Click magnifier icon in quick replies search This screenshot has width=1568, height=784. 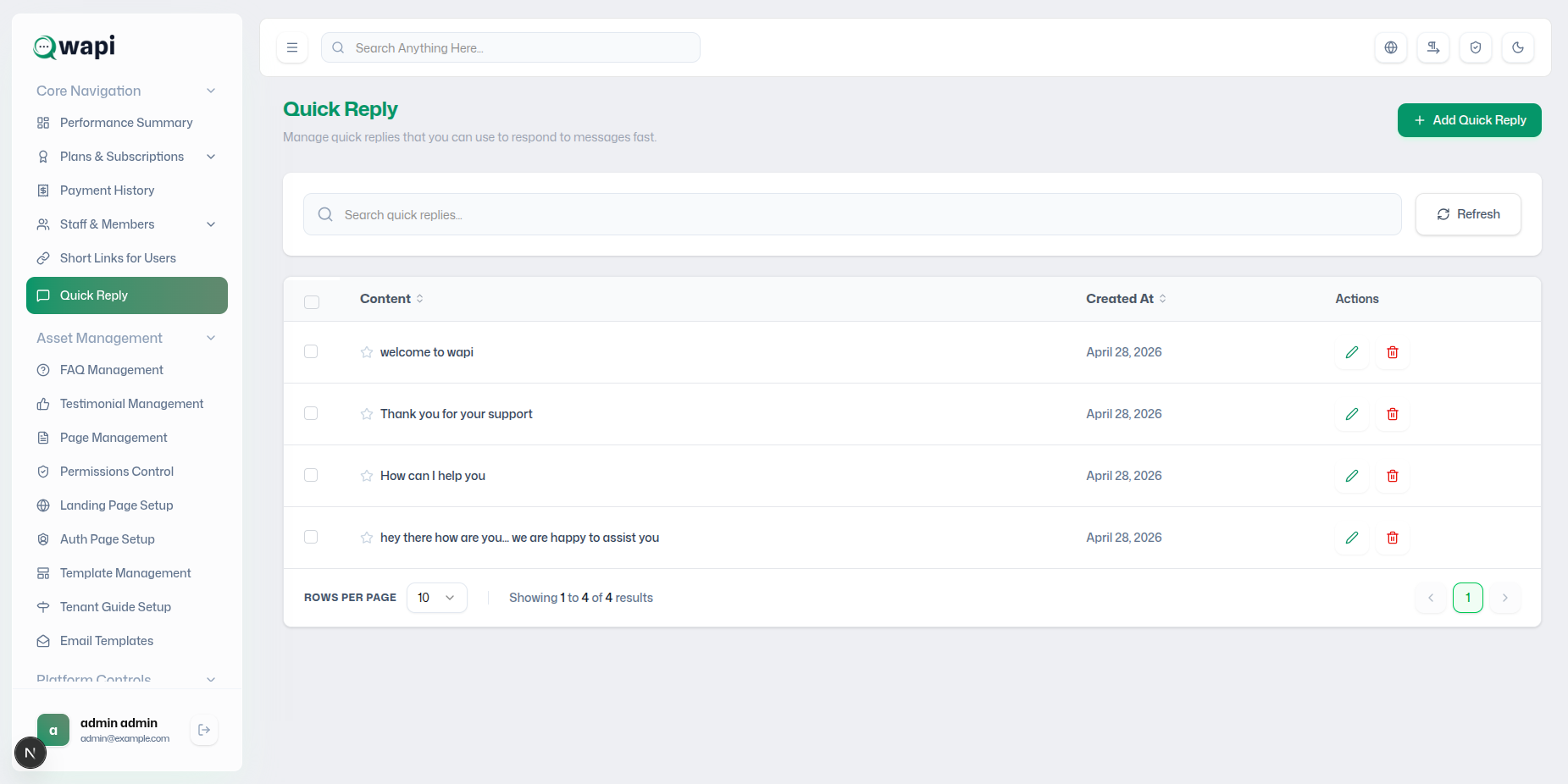click(325, 214)
